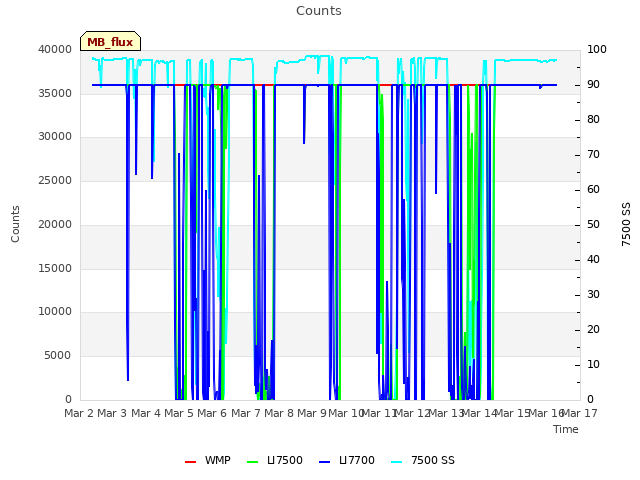Click the 80 right-axis tick label
Viewport: 640px width, 480px height.
click(x=593, y=120)
